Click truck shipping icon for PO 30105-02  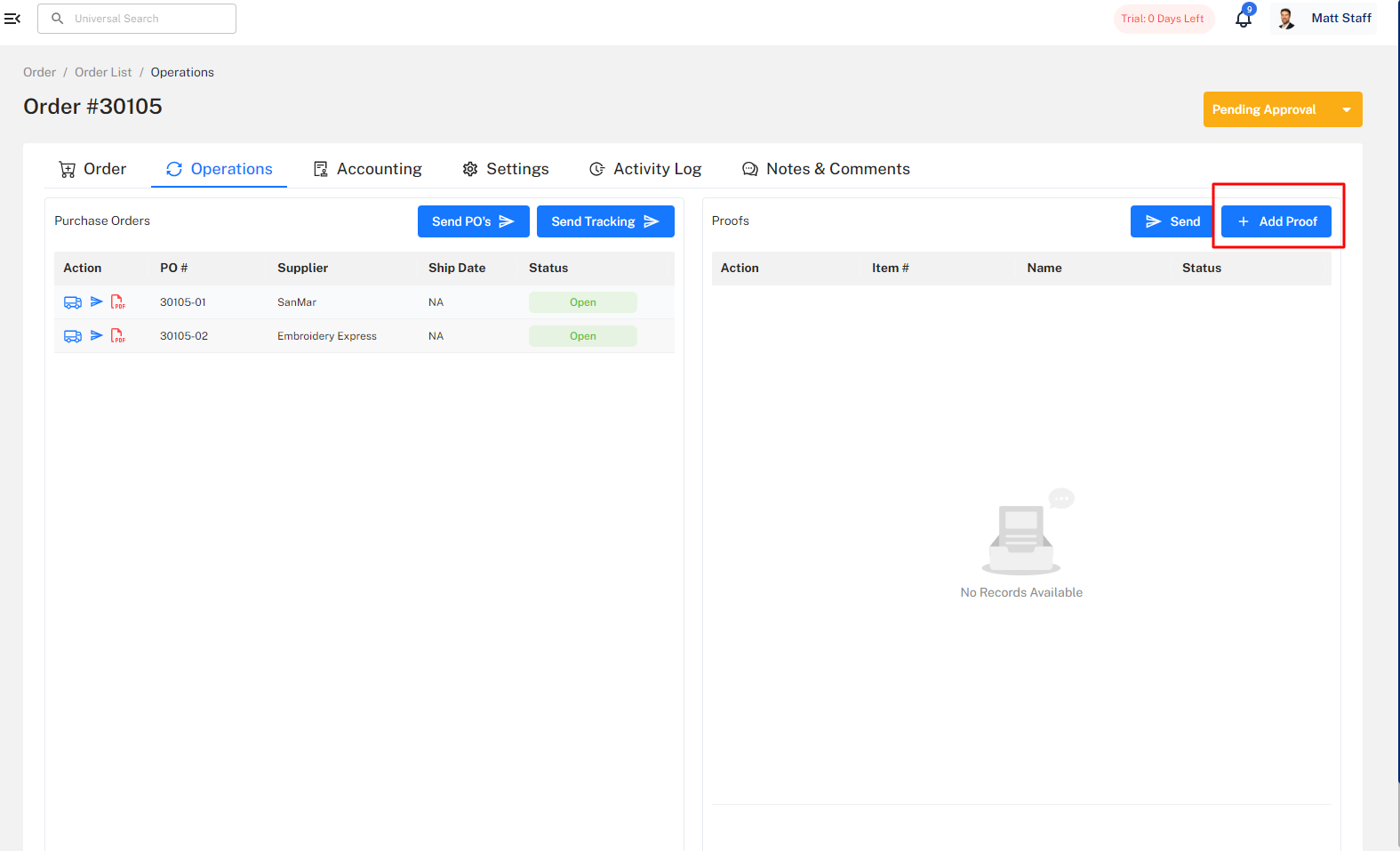tap(73, 336)
